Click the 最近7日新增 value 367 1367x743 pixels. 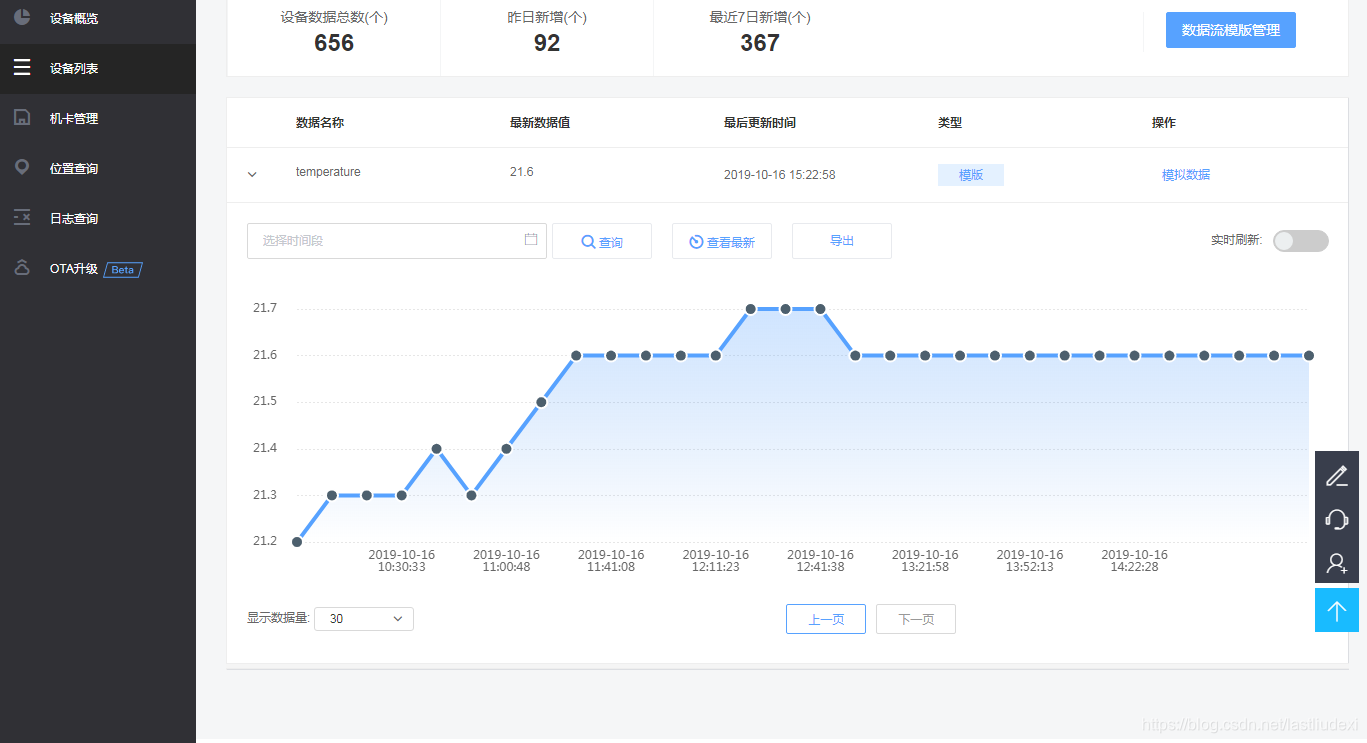click(760, 43)
